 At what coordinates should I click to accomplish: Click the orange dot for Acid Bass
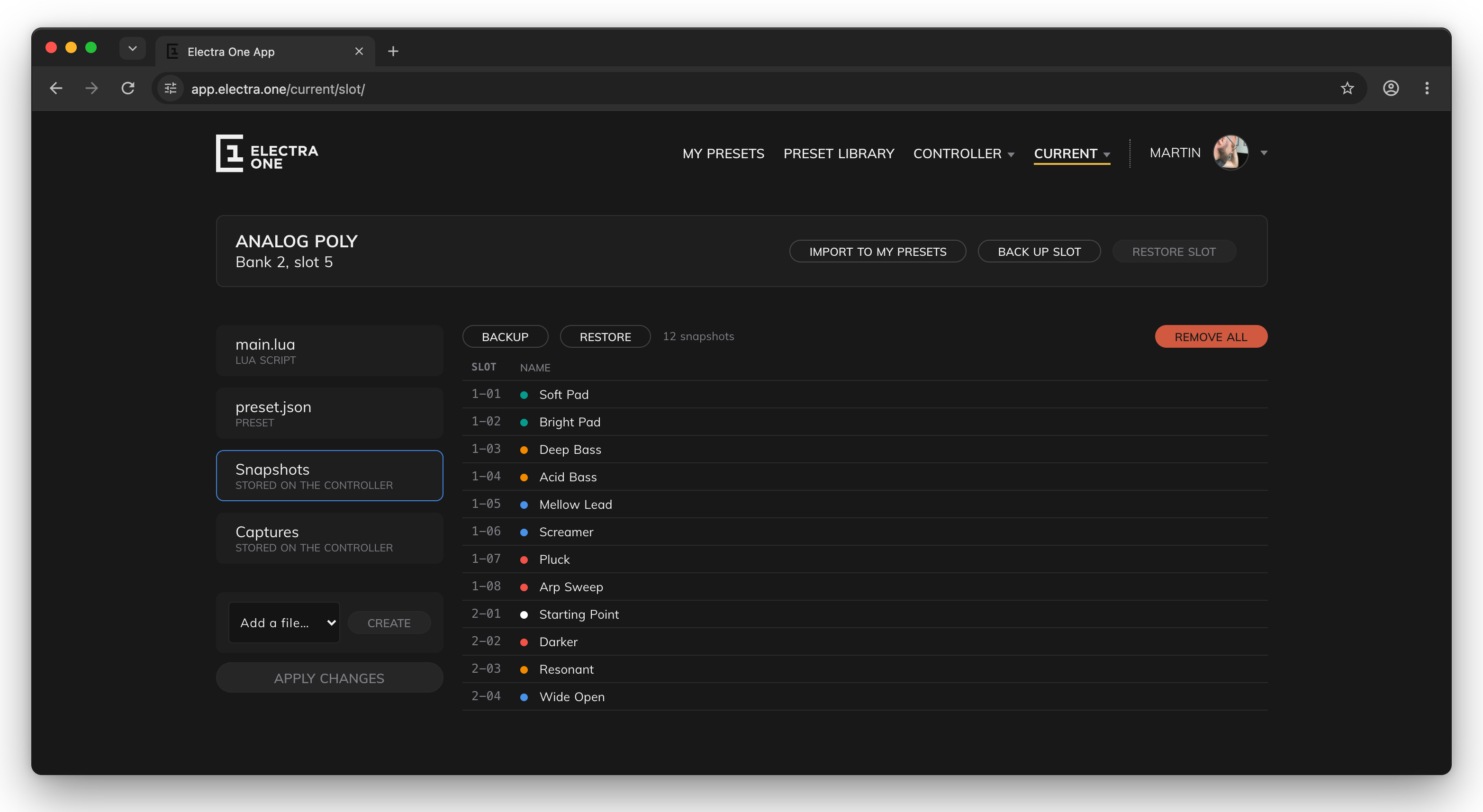(524, 477)
